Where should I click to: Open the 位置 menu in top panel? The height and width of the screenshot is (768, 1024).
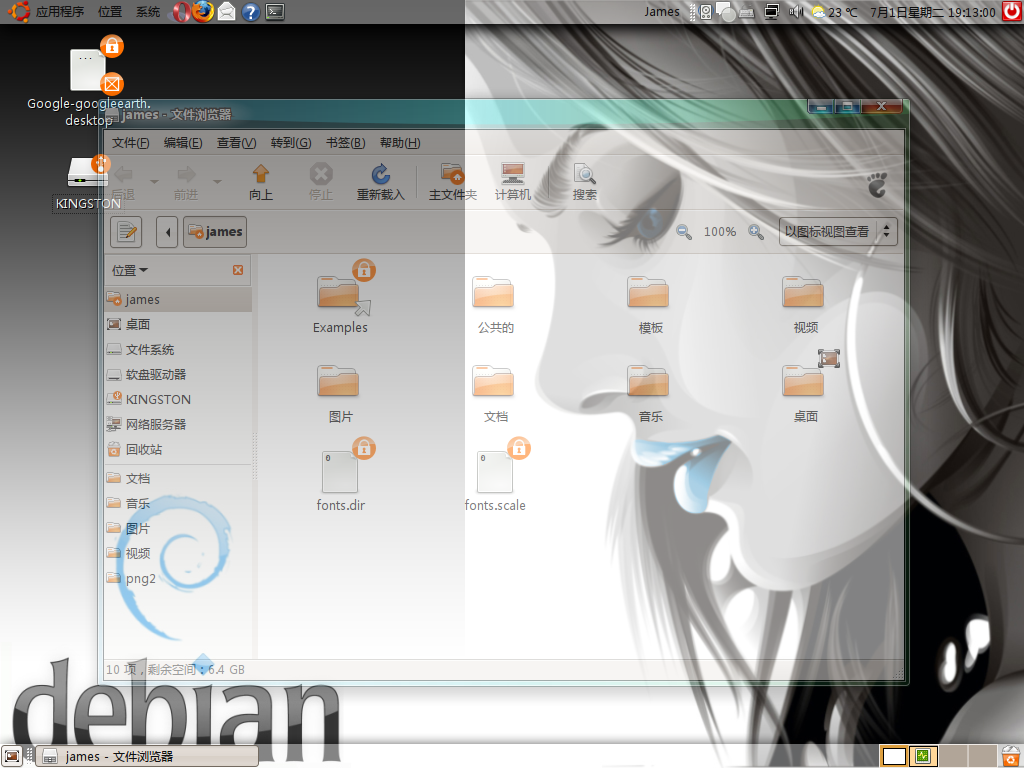coord(110,12)
